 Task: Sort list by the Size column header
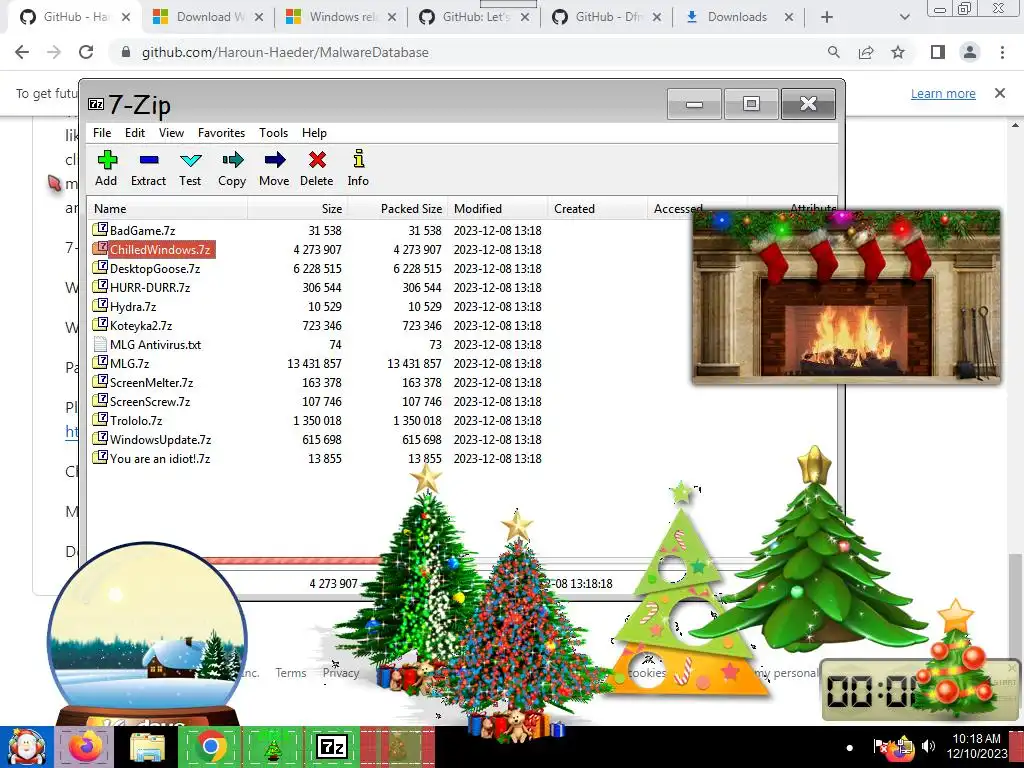coord(298,208)
